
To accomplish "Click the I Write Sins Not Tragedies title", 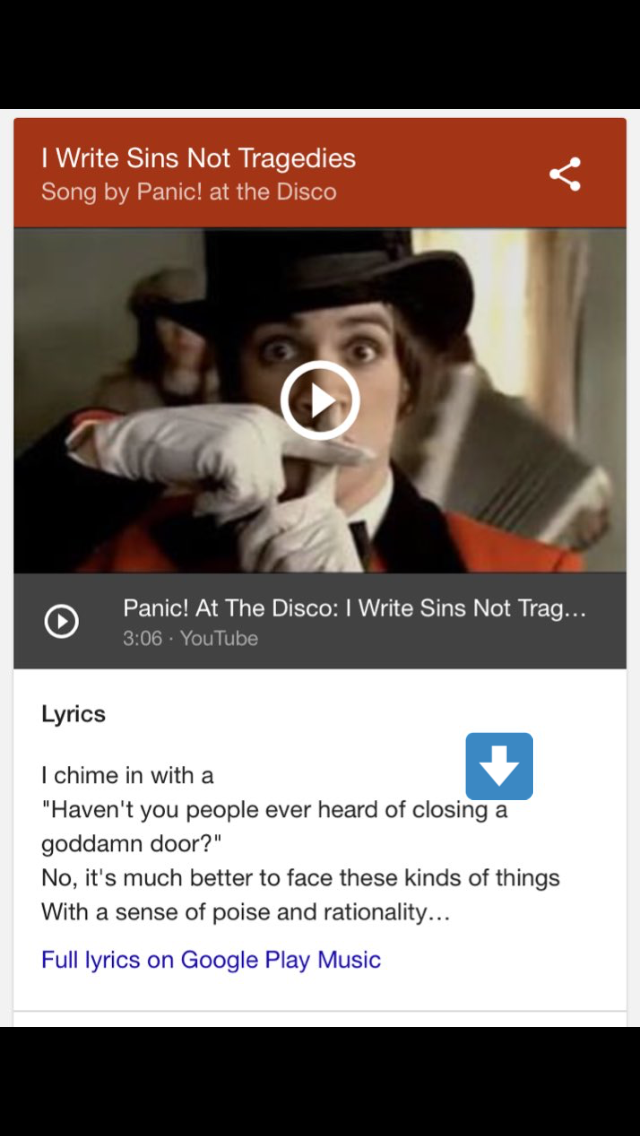I will click(x=199, y=158).
